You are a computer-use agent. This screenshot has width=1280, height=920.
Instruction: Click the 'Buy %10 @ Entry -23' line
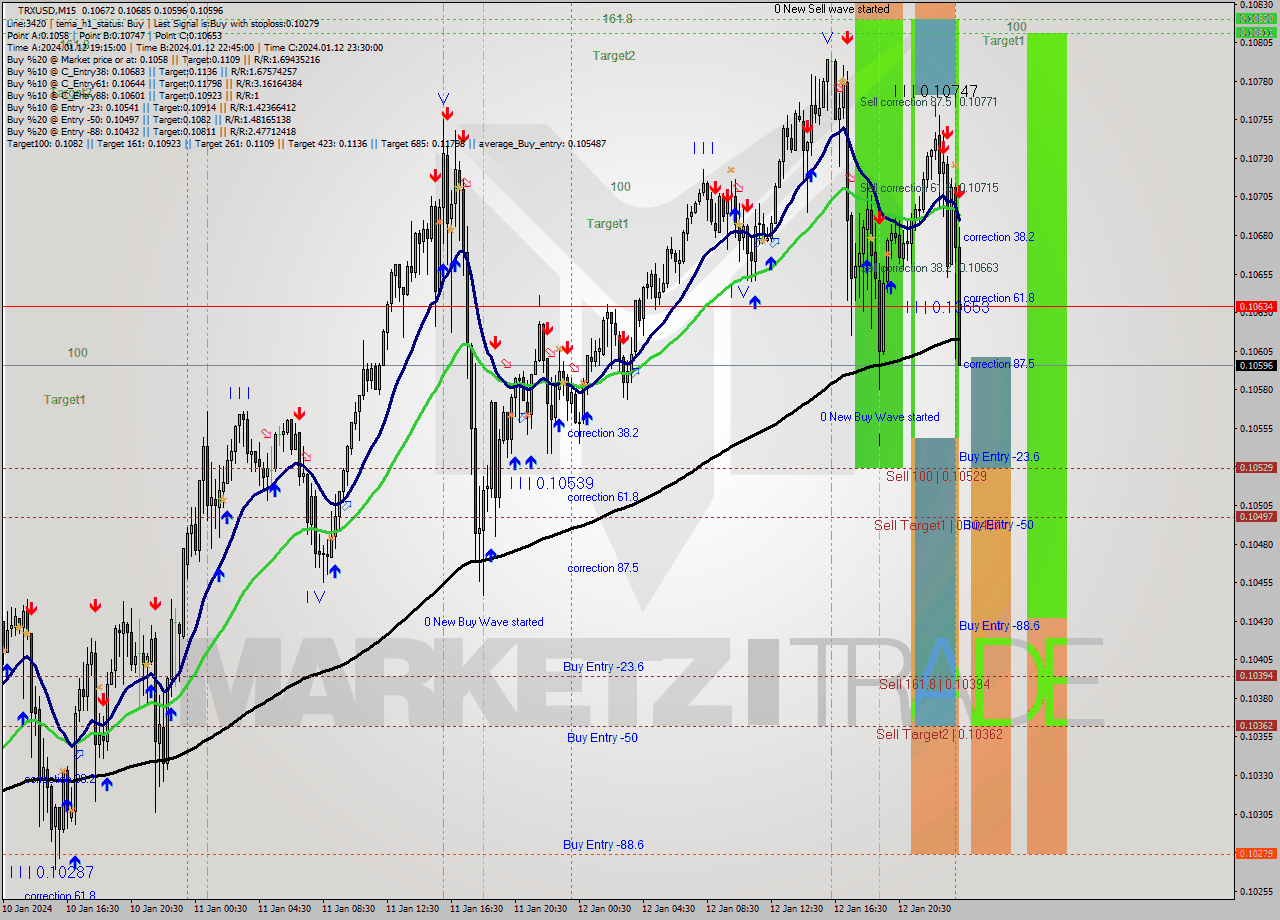pos(151,107)
